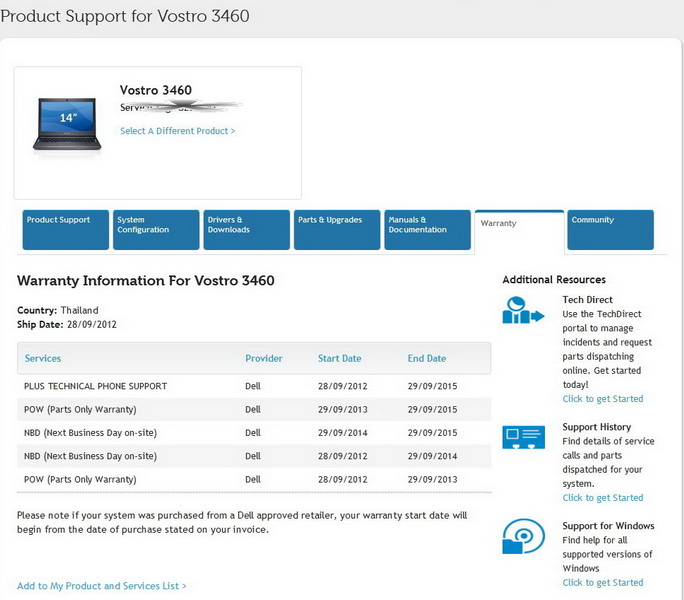Open the Community tab
This screenshot has width=684, height=600.
pyautogui.click(x=611, y=230)
